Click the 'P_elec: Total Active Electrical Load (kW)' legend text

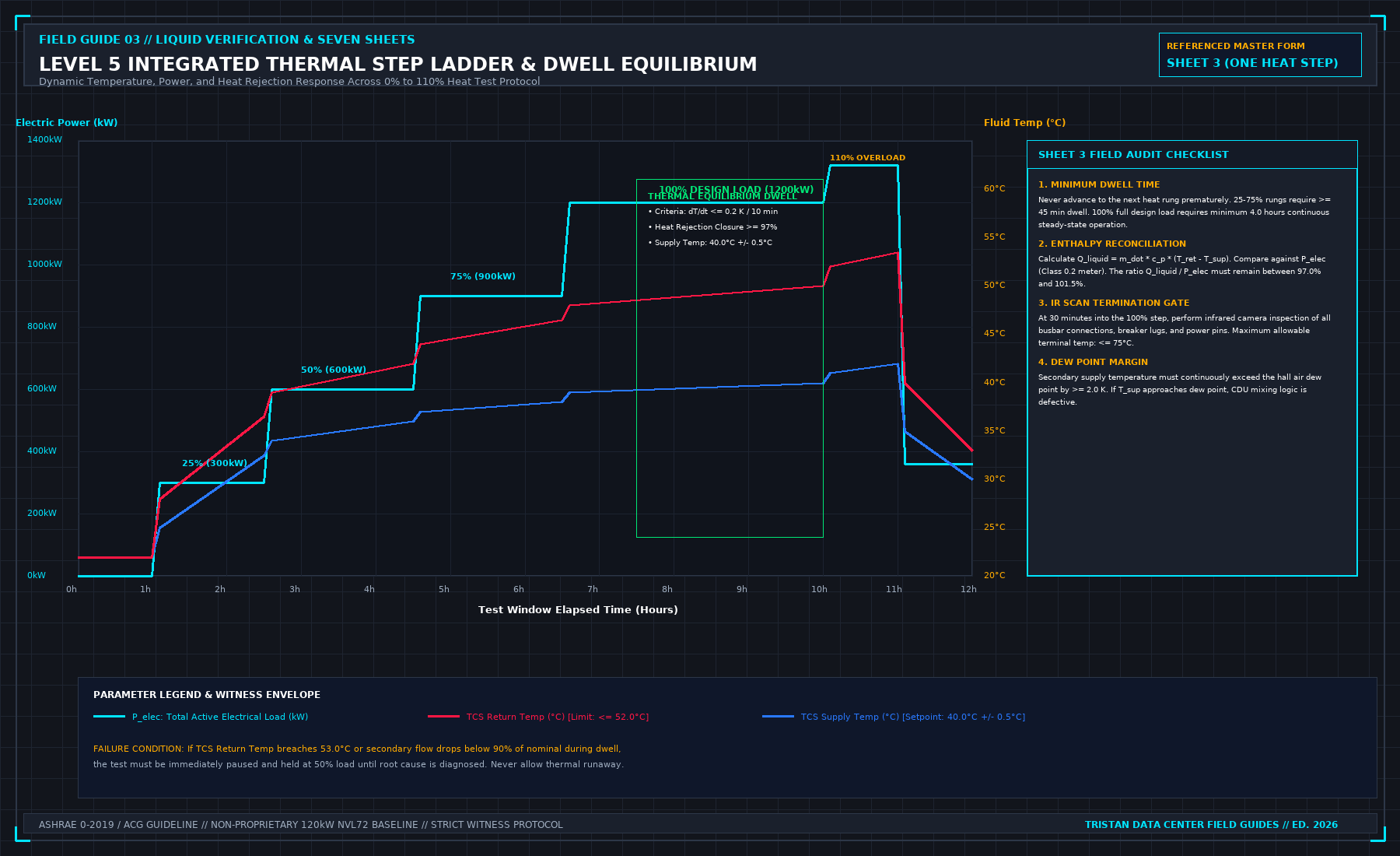point(220,717)
